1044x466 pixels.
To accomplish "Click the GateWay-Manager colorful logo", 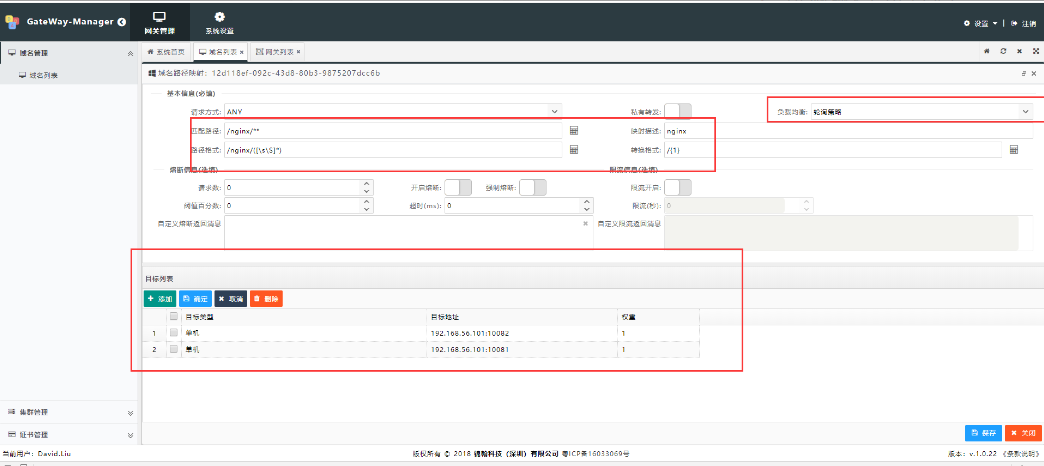I will (x=12, y=22).
